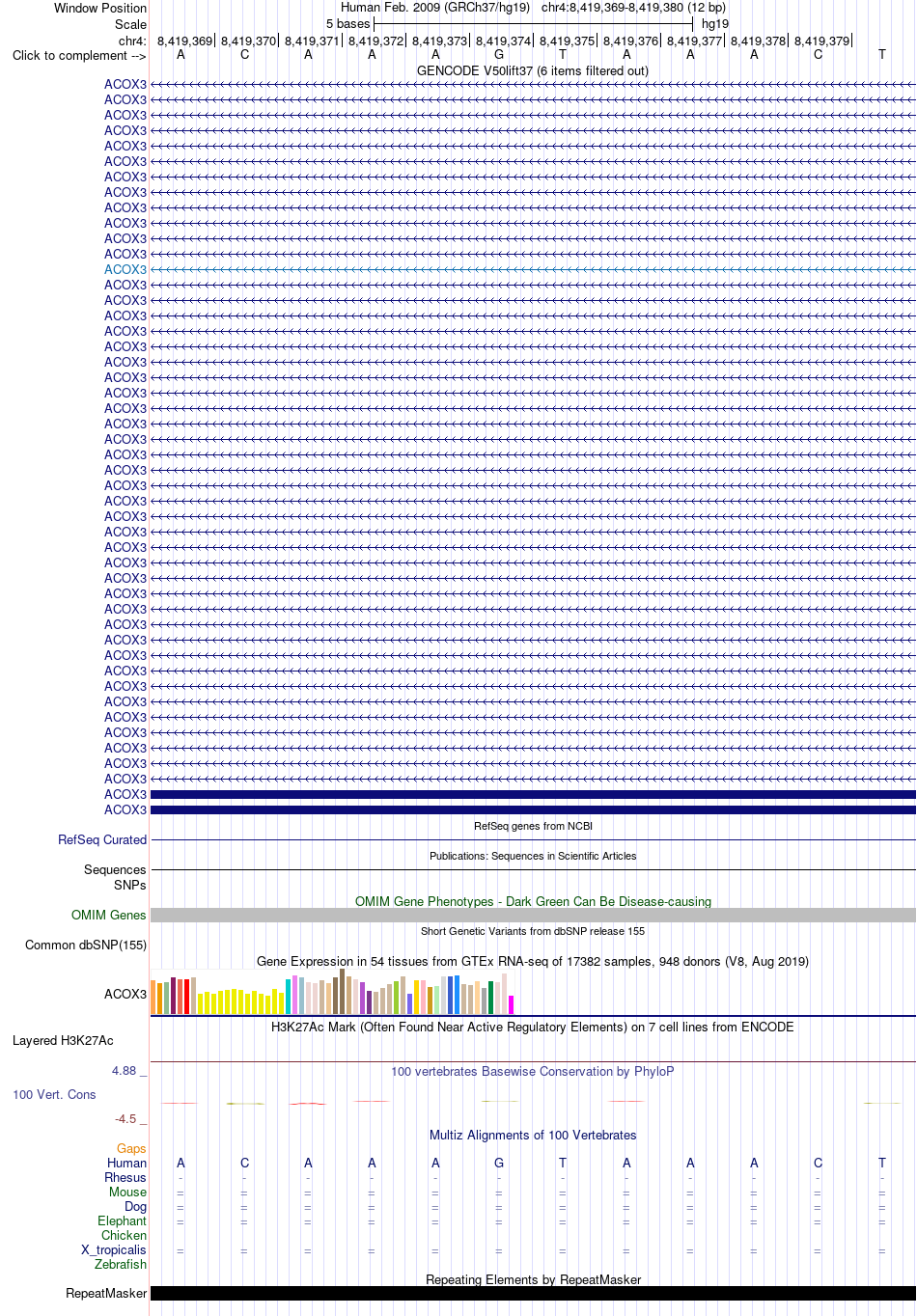Open the RefSeq Curated track label
Viewport: 917px width, 1316px height.
tap(102, 840)
